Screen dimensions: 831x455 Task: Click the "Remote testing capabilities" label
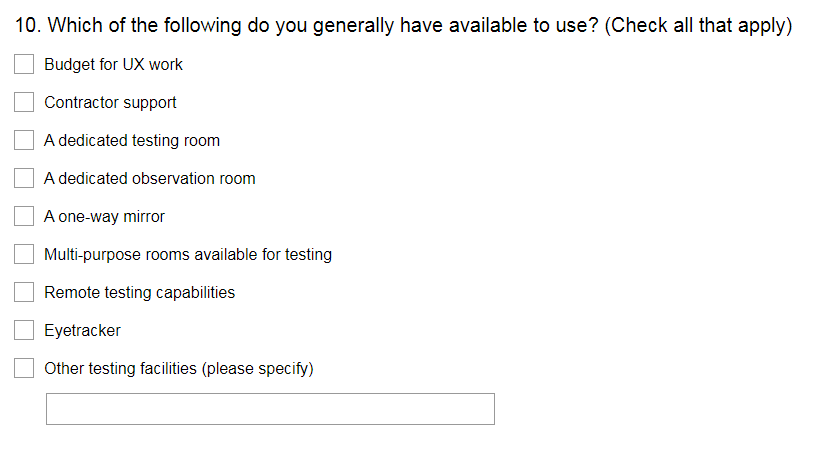pos(139,293)
